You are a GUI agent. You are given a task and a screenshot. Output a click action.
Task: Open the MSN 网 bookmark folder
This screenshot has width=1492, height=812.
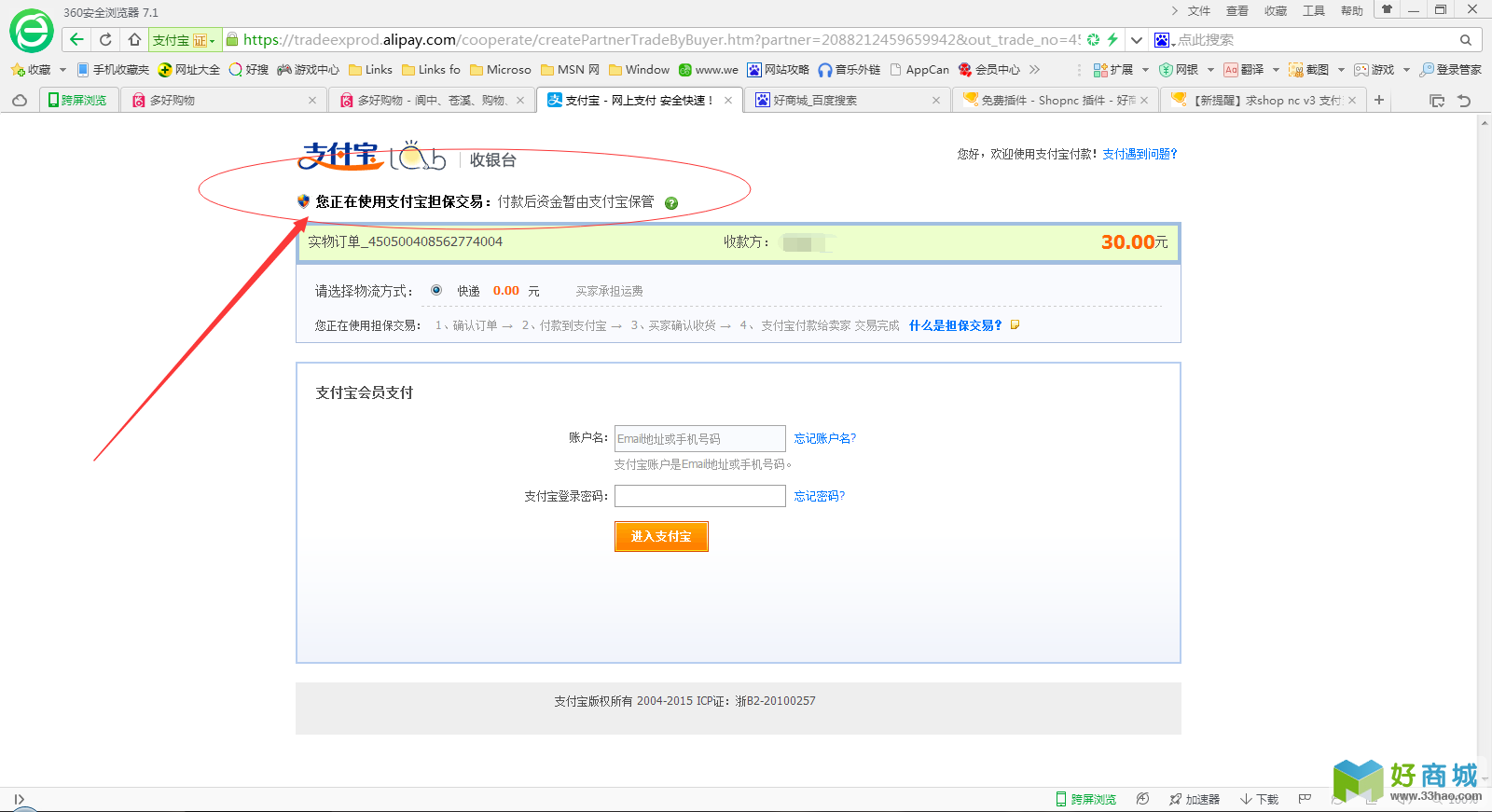[x=571, y=70]
